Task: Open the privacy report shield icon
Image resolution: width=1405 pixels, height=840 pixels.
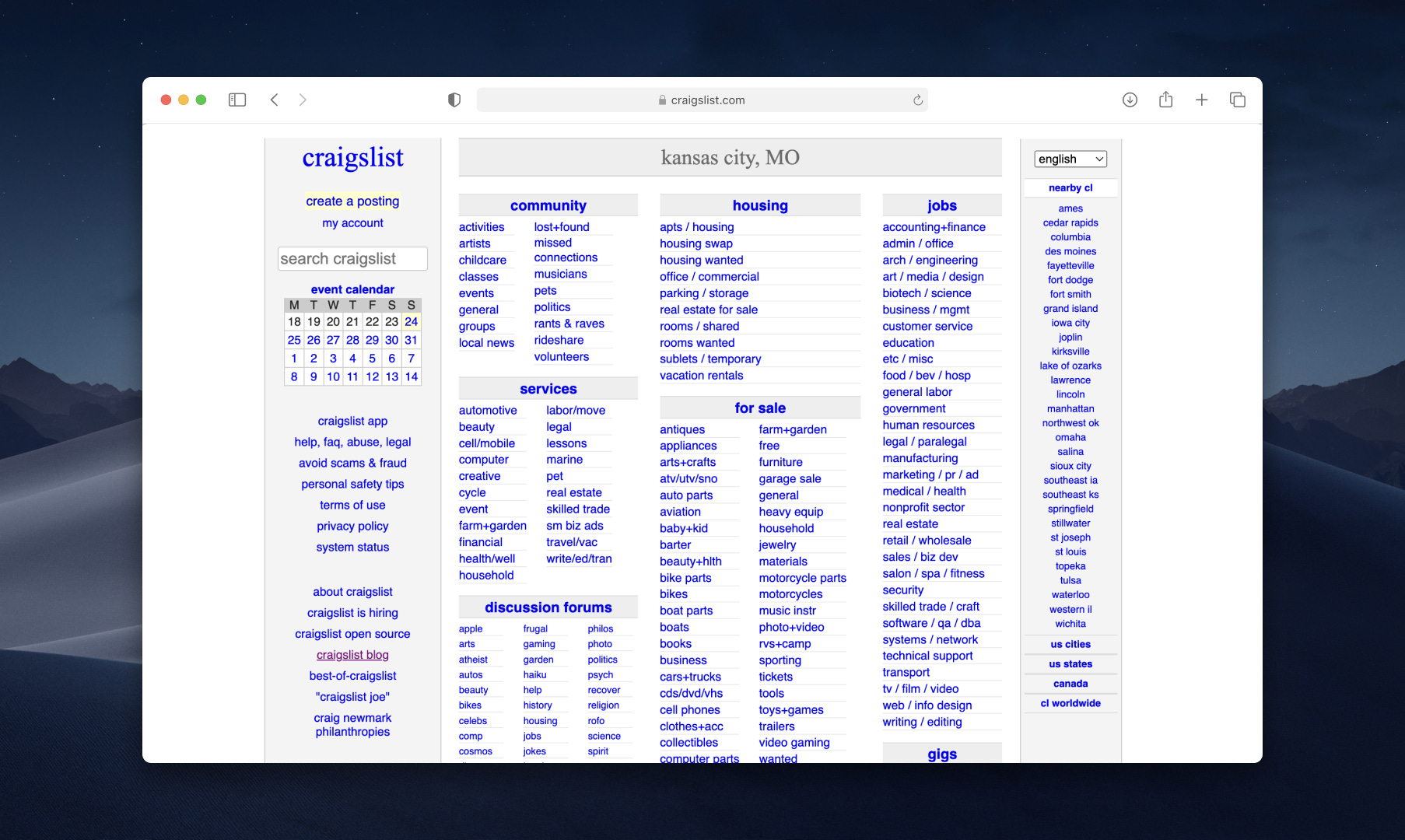Action: (454, 100)
